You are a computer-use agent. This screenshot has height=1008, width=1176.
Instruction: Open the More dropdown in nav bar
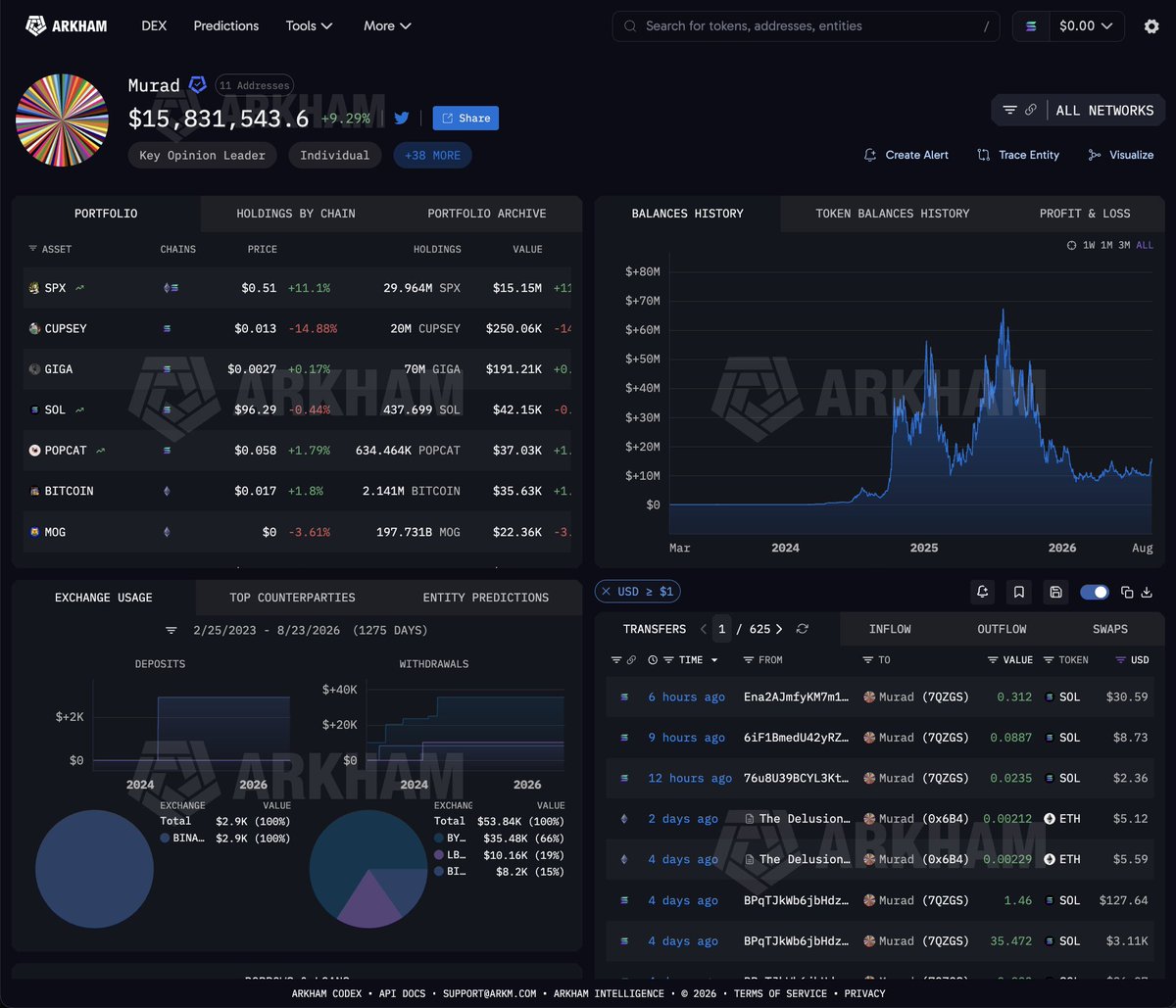(387, 25)
